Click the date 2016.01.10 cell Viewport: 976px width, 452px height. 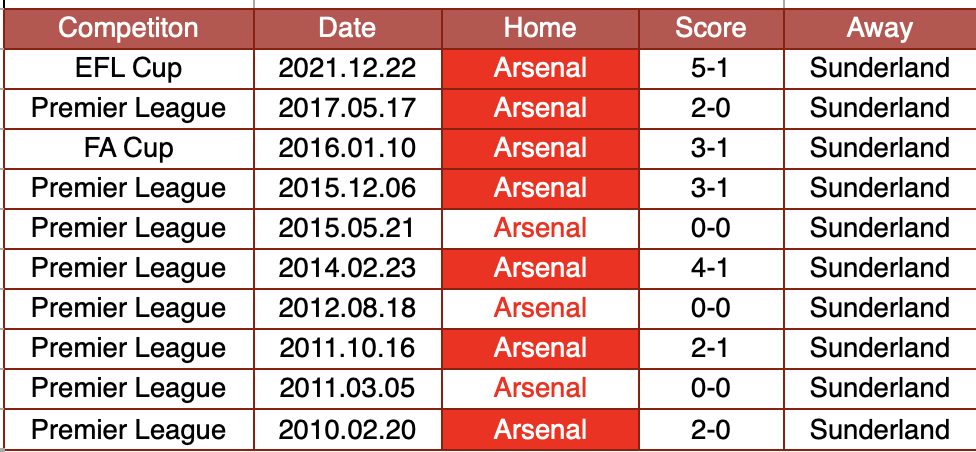click(x=347, y=148)
